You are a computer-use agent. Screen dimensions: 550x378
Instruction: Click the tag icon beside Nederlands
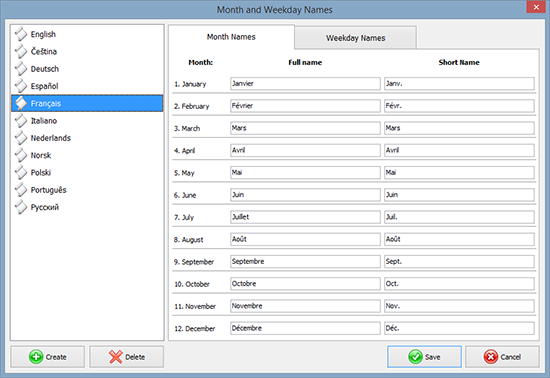pos(21,138)
